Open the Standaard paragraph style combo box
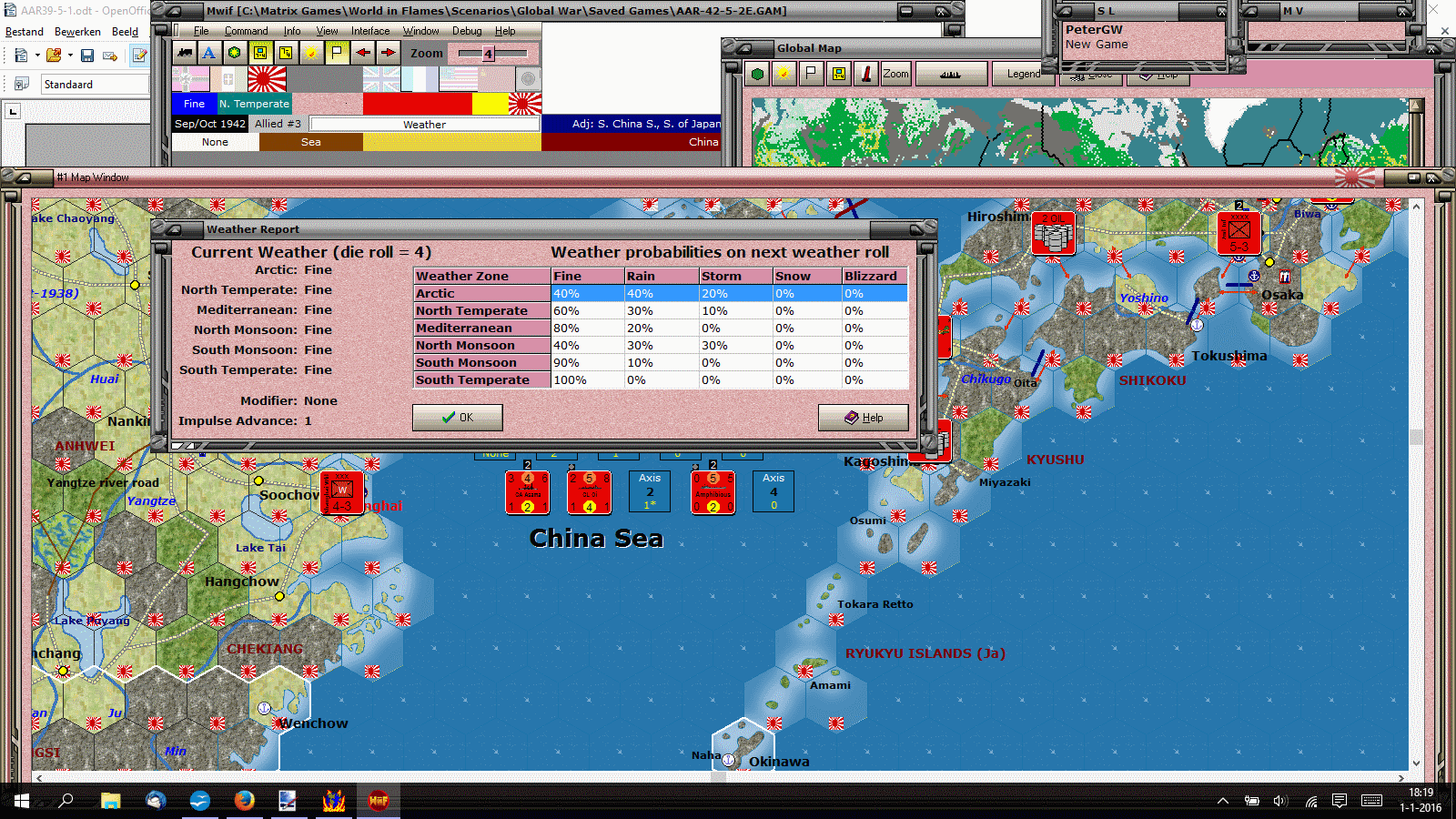Screen dimensions: 1456x819 [x=95, y=85]
